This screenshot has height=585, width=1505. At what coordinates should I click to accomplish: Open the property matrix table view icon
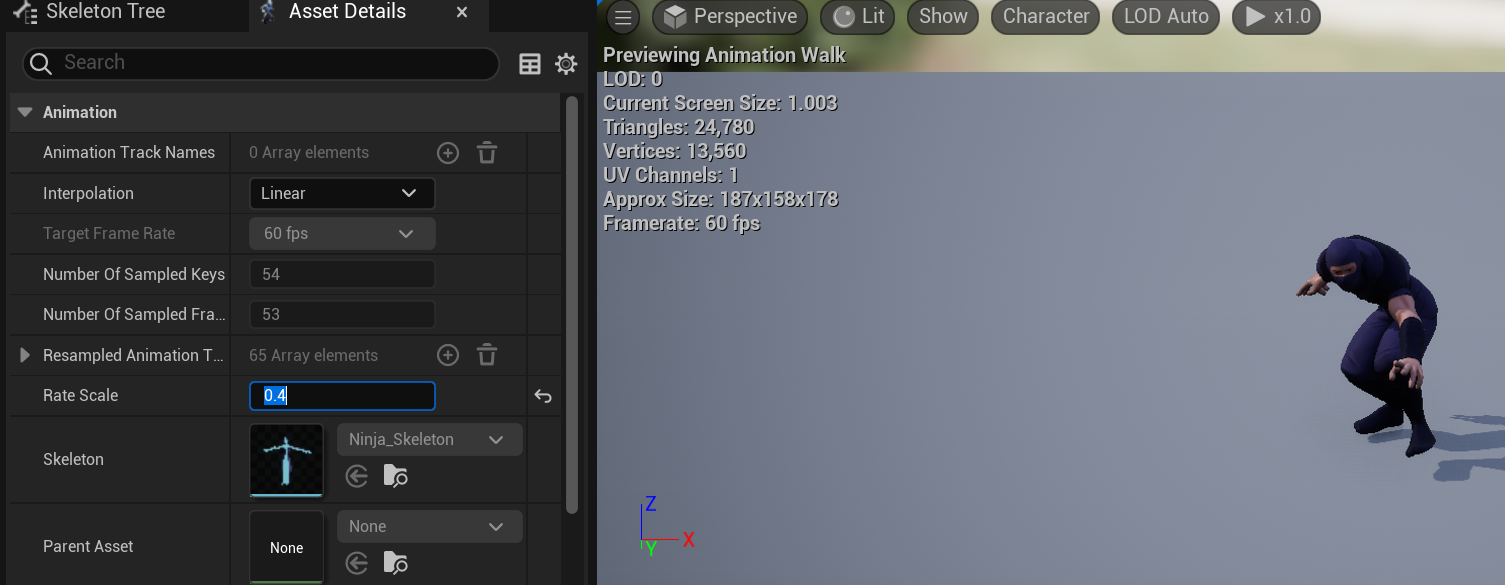point(530,64)
